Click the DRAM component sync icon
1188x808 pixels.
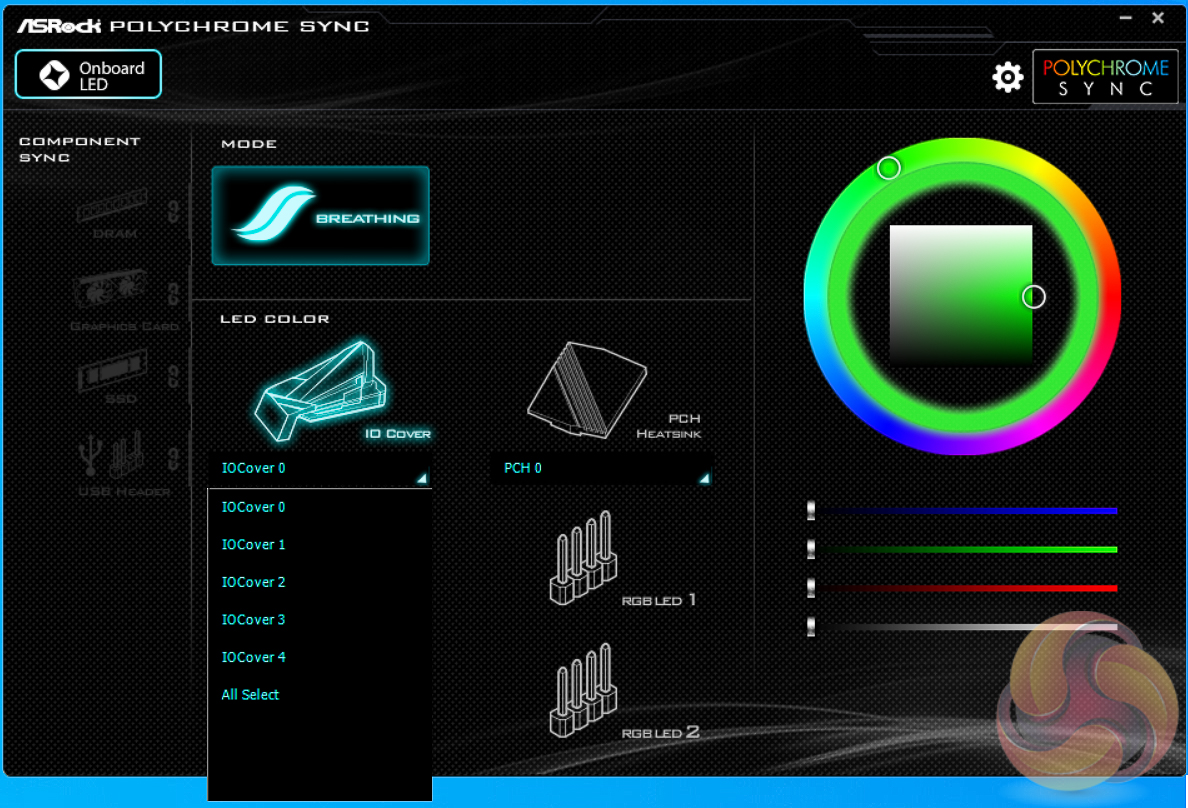point(112,206)
